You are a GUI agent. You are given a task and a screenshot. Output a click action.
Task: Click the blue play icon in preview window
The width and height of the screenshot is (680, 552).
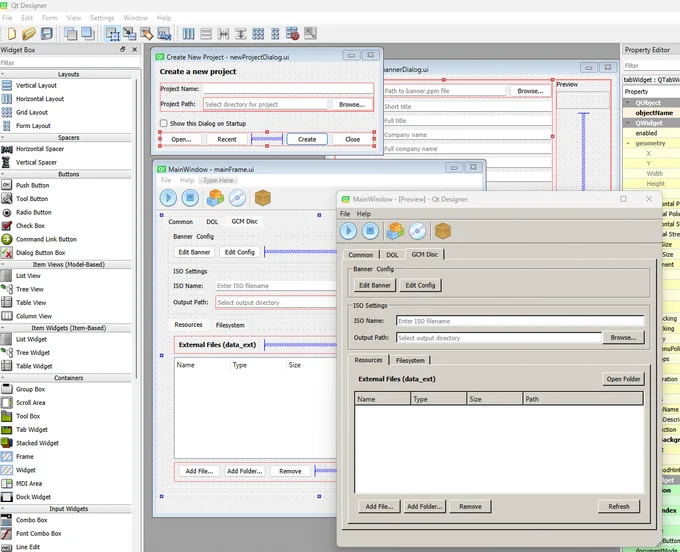[348, 231]
